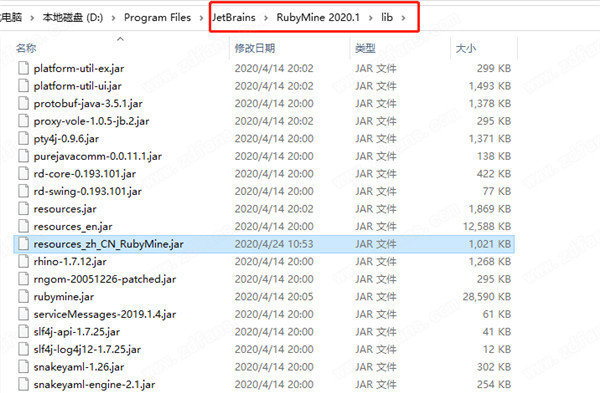Click the size value 1,493 KB
Viewport: 600px width, 393px height.
[x=490, y=86]
